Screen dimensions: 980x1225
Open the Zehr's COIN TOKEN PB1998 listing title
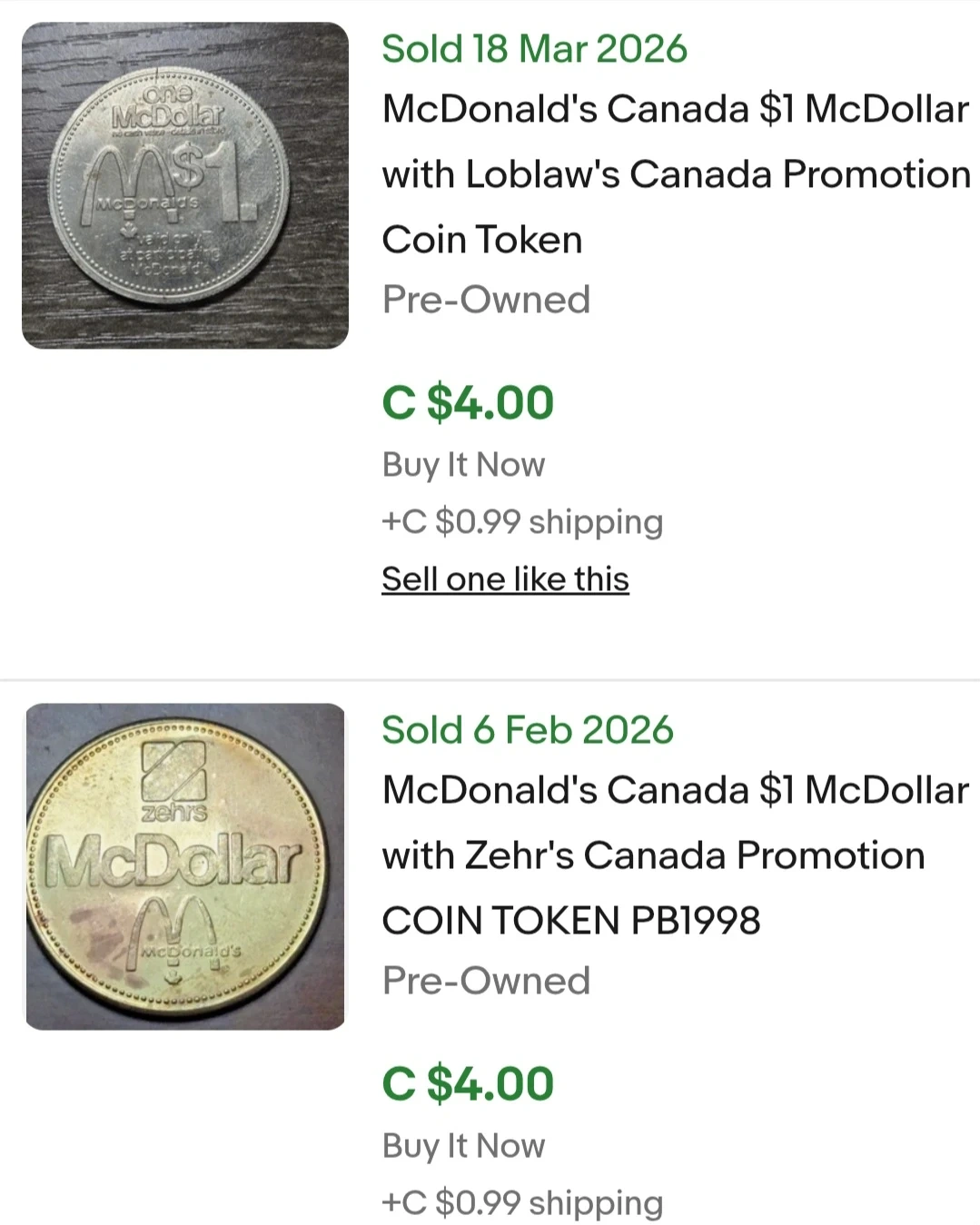coord(654,855)
